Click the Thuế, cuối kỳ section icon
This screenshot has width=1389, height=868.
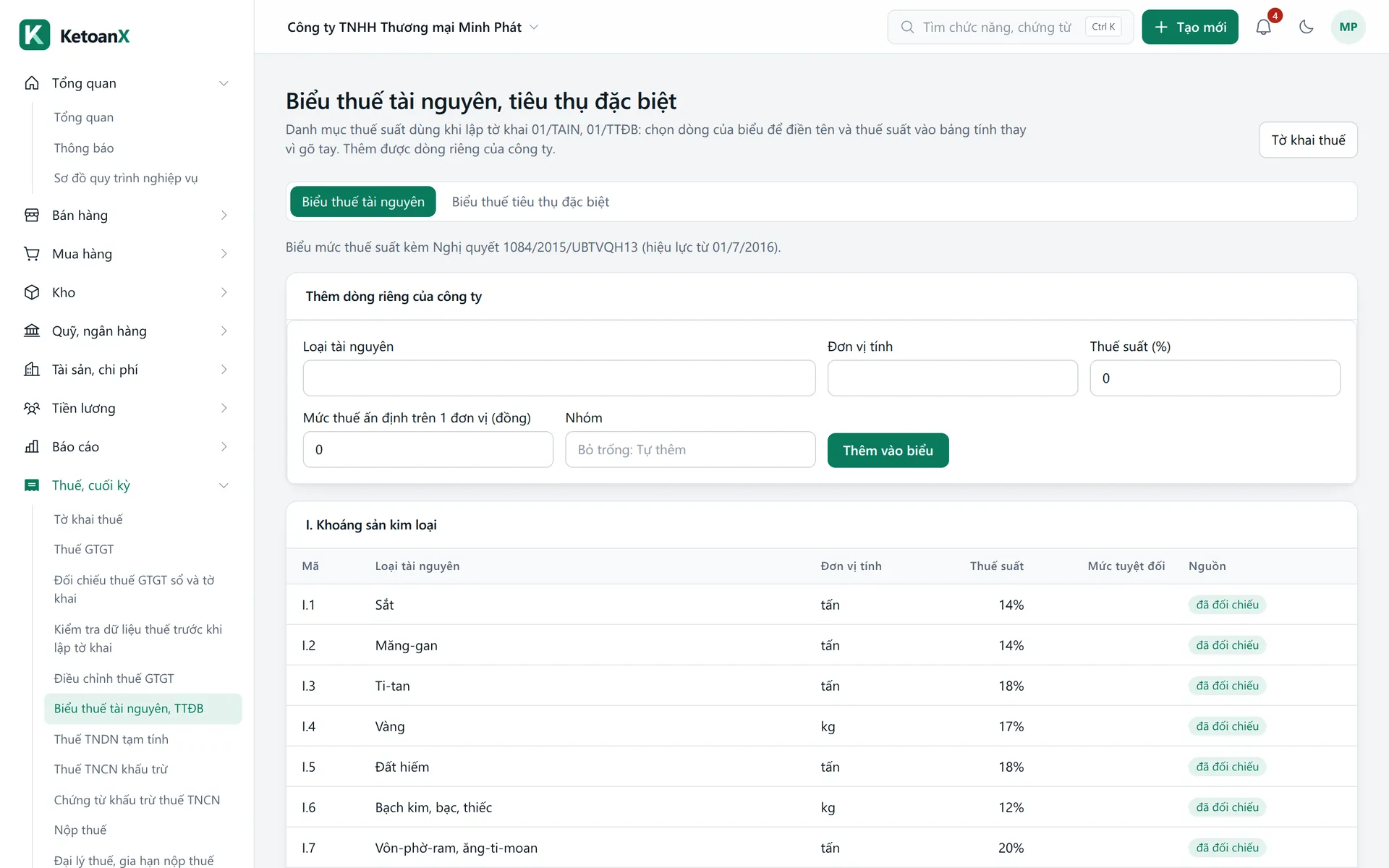[x=32, y=485]
